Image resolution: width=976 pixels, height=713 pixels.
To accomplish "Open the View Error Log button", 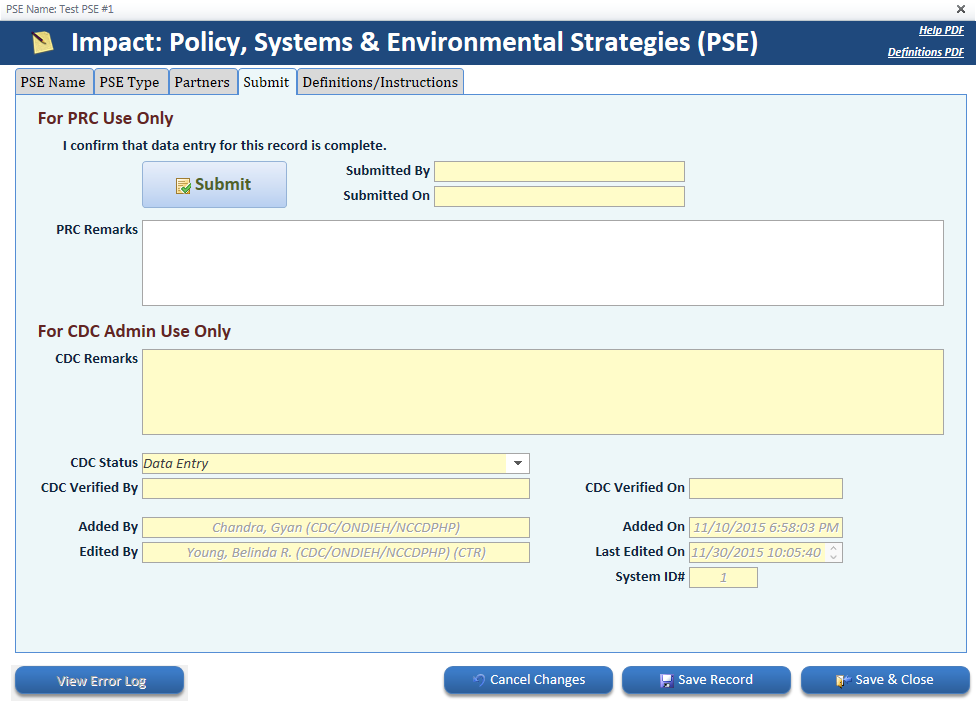I will click(x=100, y=681).
